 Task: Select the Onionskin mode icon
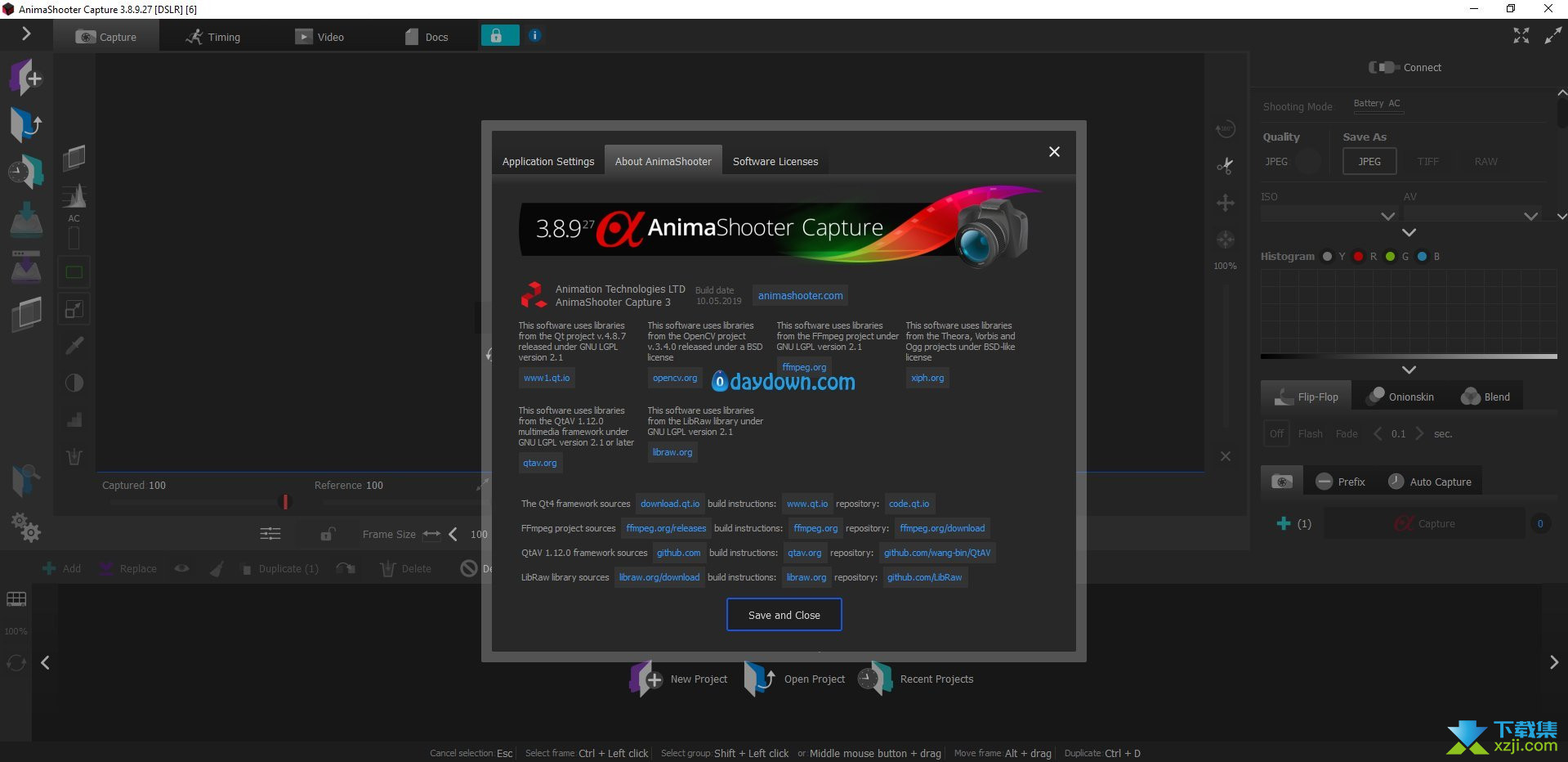click(x=1377, y=396)
